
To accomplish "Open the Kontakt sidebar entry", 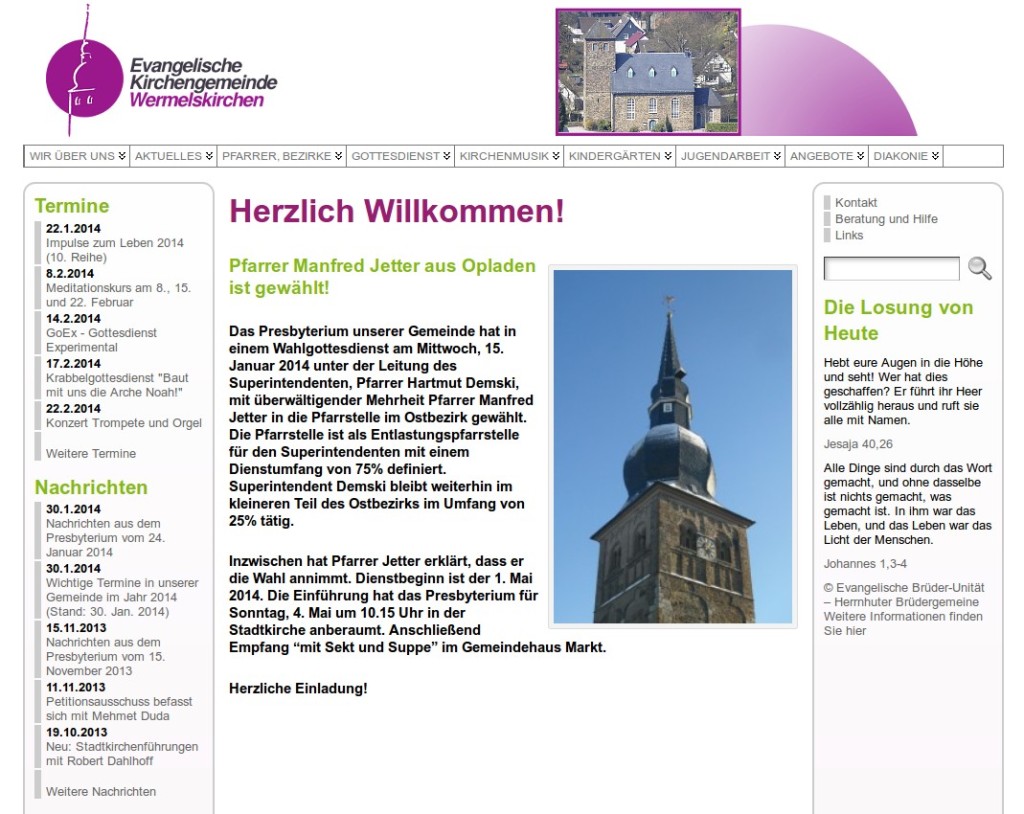I will pyautogui.click(x=857, y=202).
